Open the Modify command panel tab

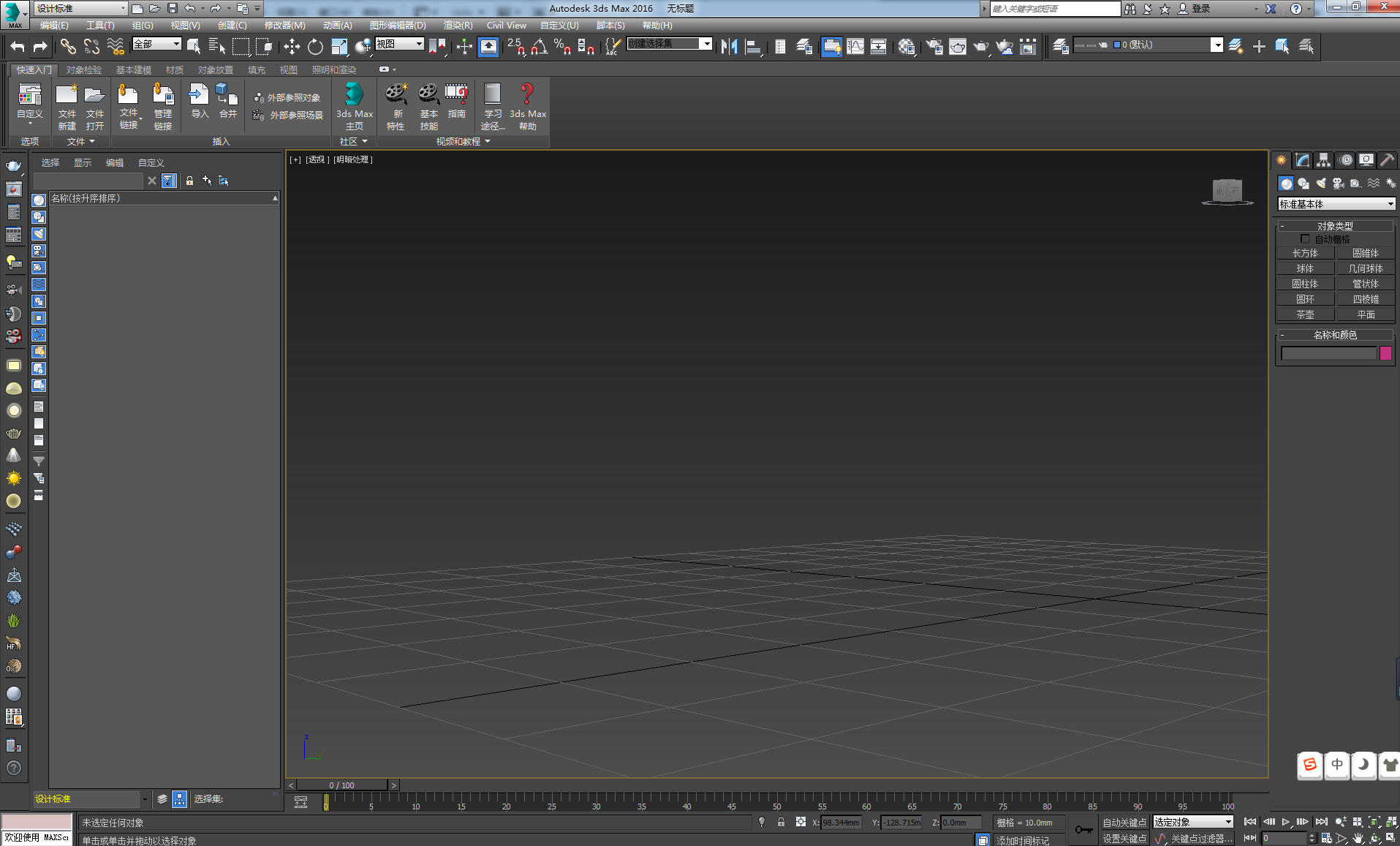click(x=1302, y=160)
